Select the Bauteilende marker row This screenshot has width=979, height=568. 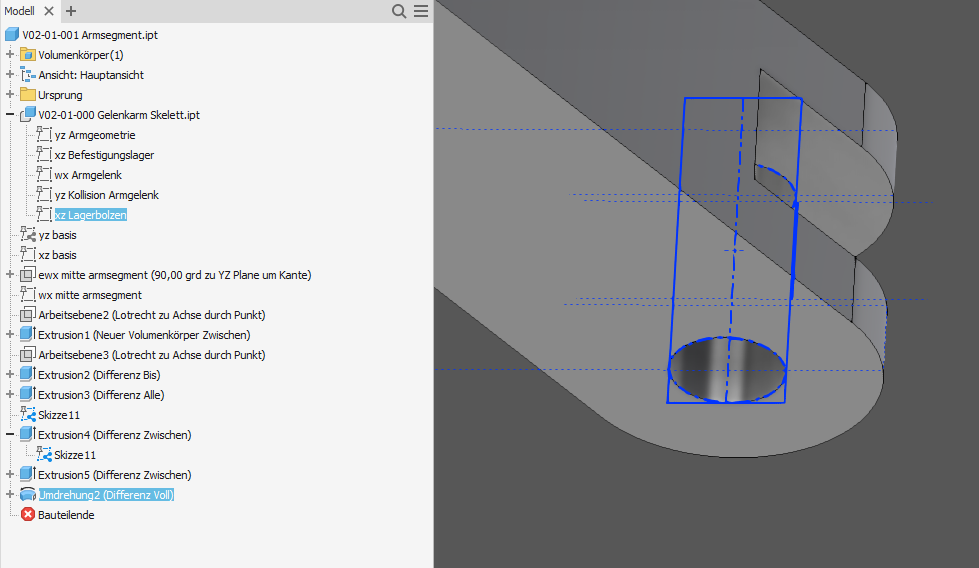tap(66, 514)
